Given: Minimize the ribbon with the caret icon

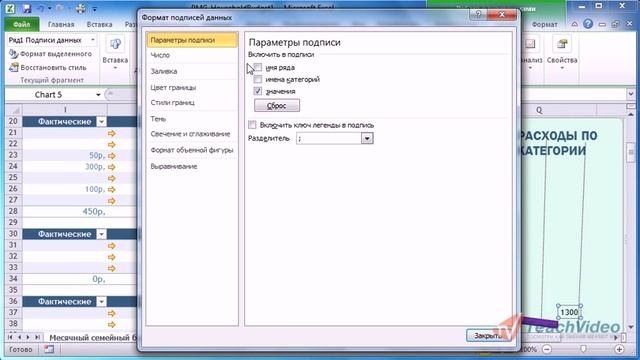Looking at the screenshot, I should coord(574,24).
